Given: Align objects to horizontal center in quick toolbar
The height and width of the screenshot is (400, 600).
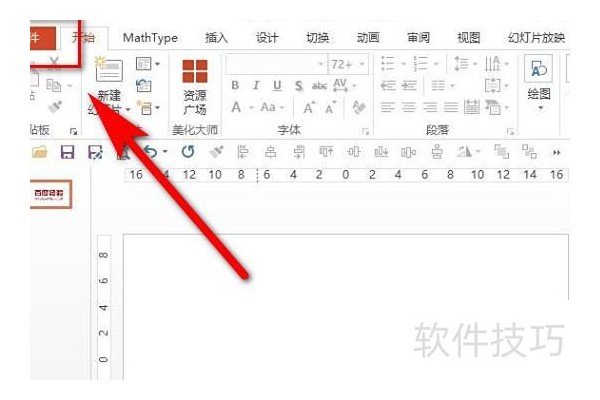Looking at the screenshot, I should pyautogui.click(x=271, y=152).
